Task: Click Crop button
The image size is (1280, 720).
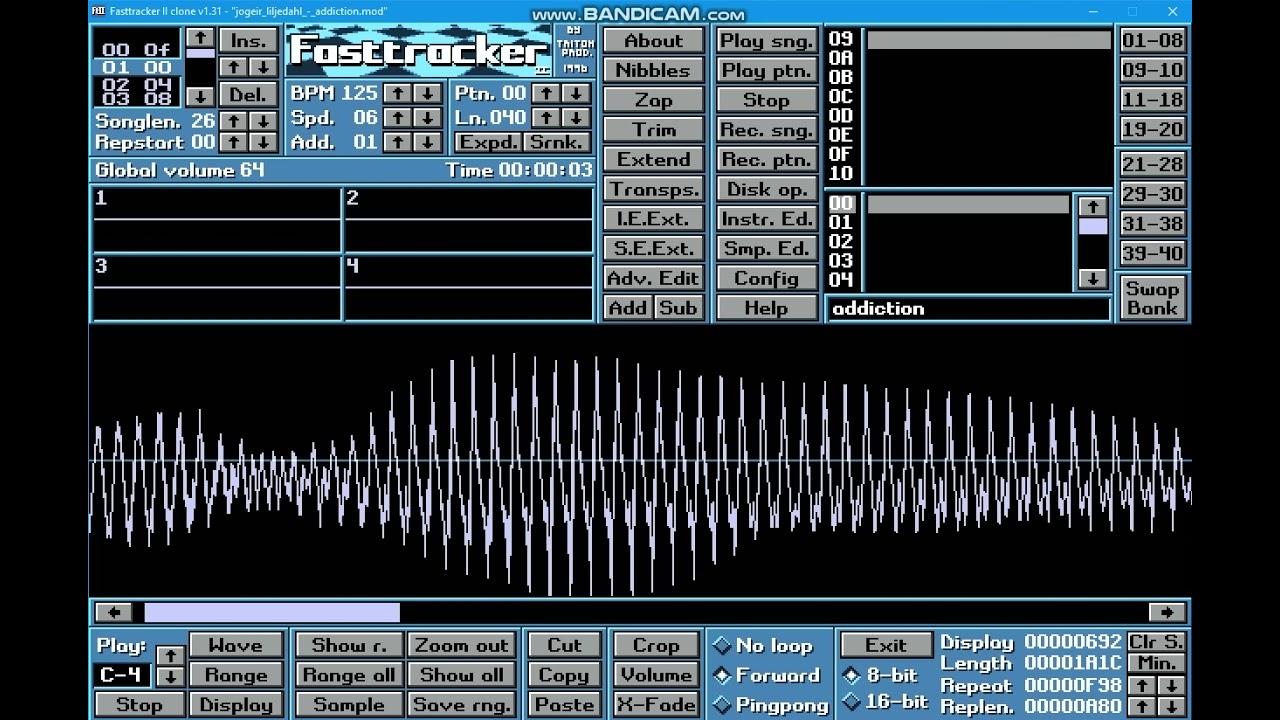Action: tap(655, 646)
